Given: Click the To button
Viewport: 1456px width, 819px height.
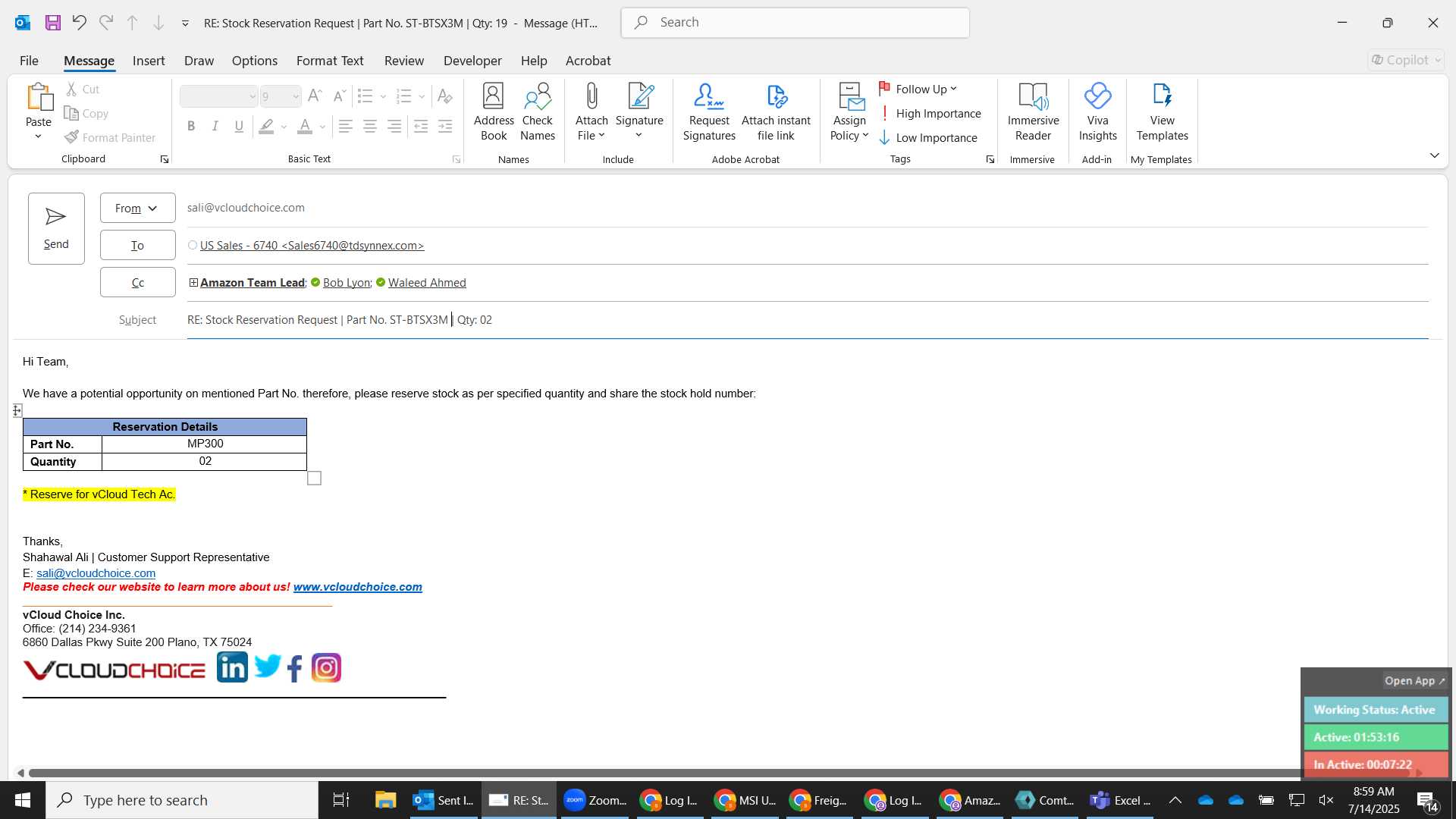Looking at the screenshot, I should point(137,245).
